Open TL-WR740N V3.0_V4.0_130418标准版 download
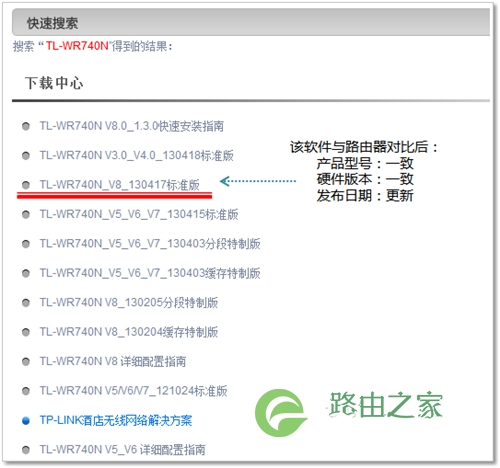 [136, 155]
